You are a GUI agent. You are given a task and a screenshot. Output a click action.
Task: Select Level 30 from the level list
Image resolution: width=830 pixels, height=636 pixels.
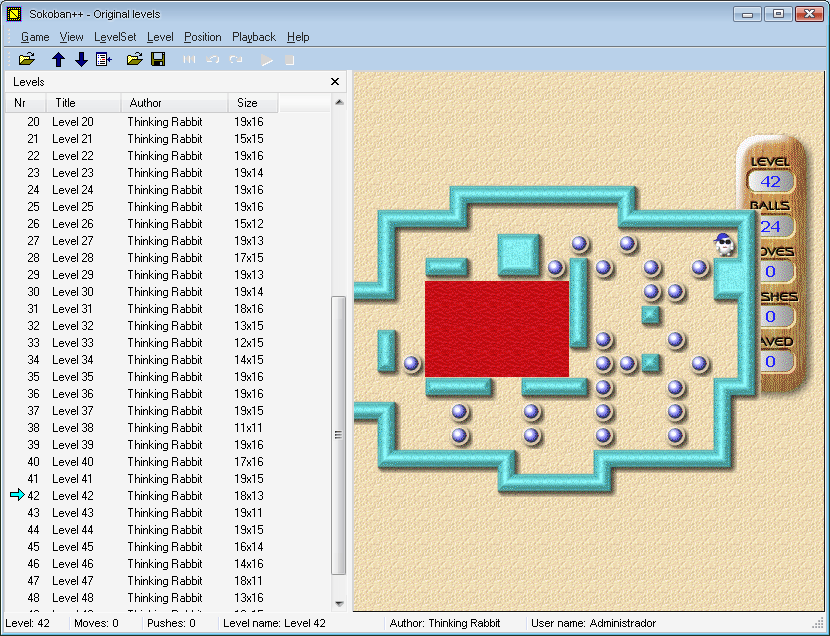pyautogui.click(x=73, y=291)
